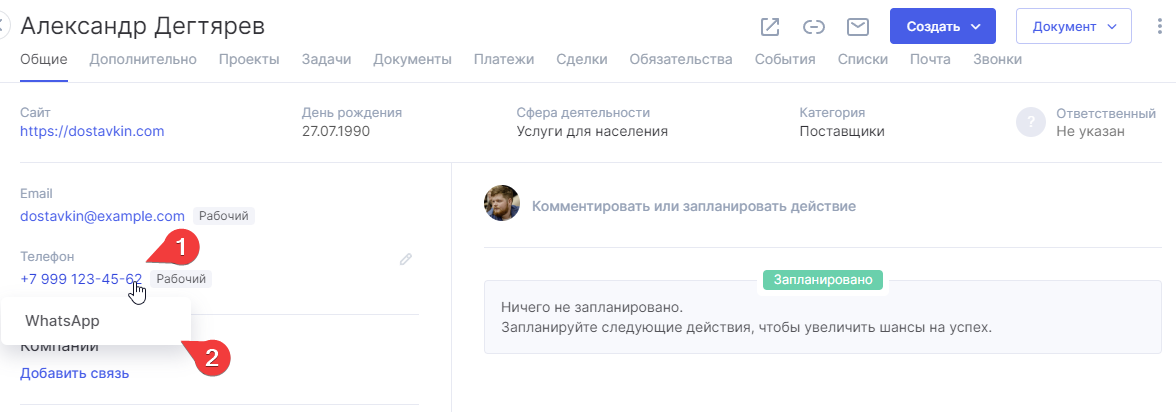Viewport: 1176px width, 412px height.
Task: Click the envelope email icon
Action: pyautogui.click(x=857, y=27)
